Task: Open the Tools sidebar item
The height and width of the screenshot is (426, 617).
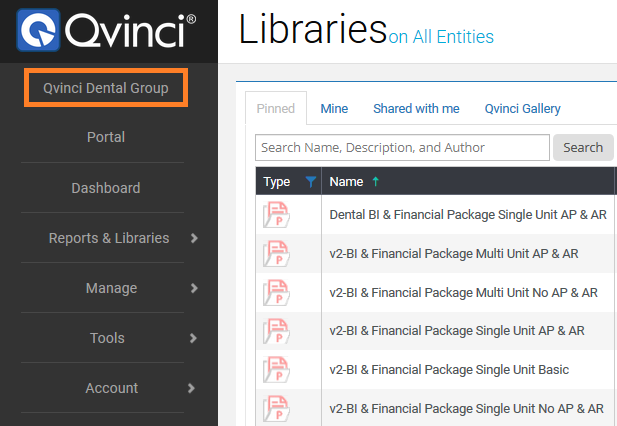Action: click(x=107, y=338)
